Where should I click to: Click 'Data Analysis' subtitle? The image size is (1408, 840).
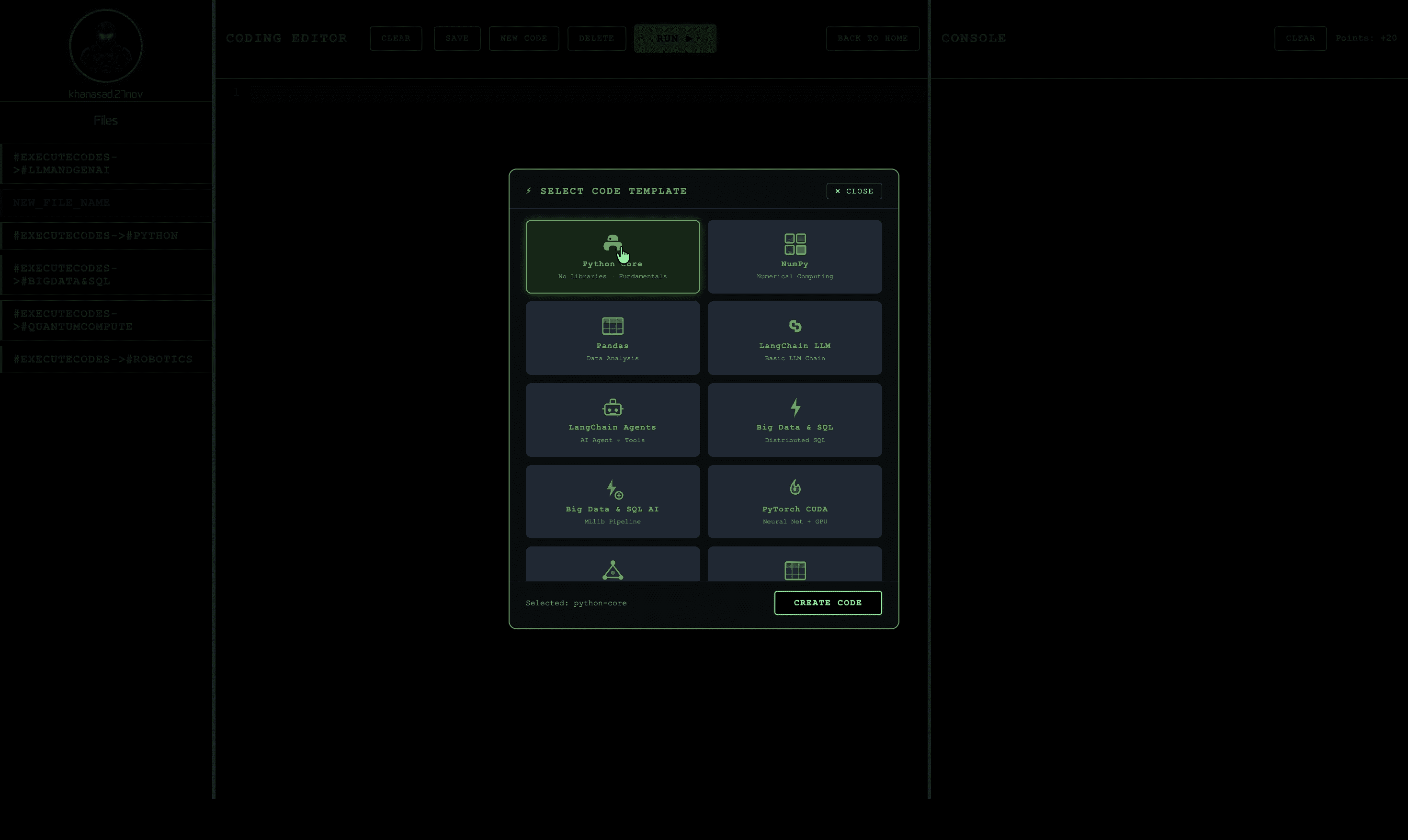pyautogui.click(x=613, y=358)
